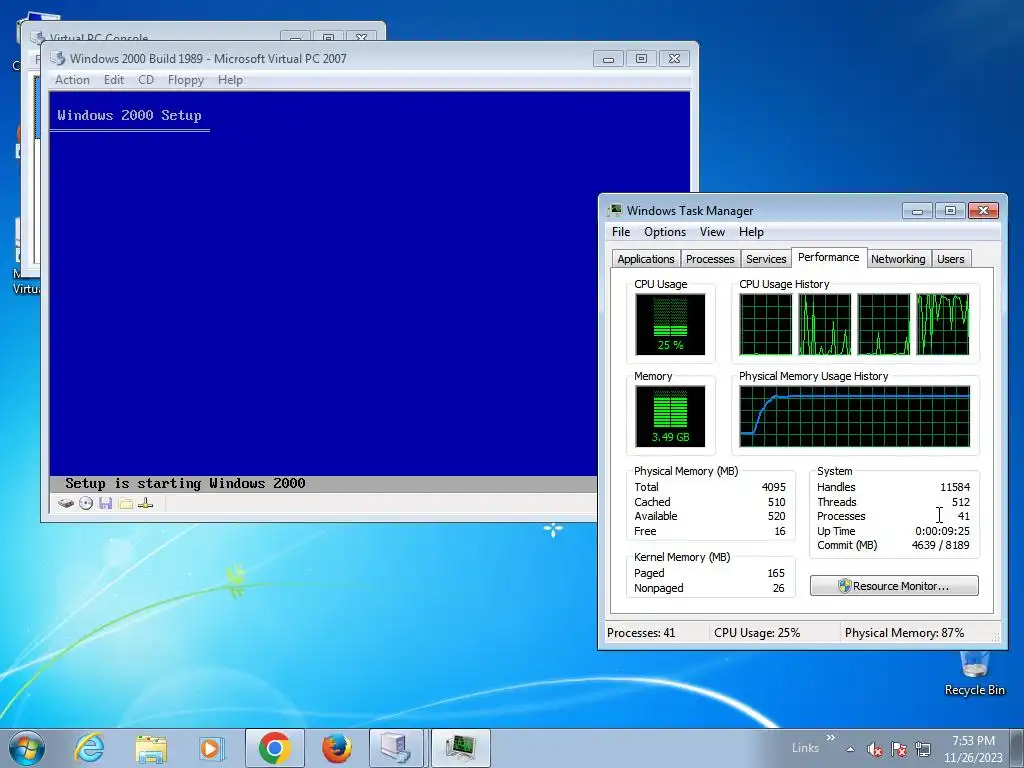Image resolution: width=1024 pixels, height=768 pixels.
Task: Switch to Task Manager taskbar button
Action: pyautogui.click(x=461, y=748)
